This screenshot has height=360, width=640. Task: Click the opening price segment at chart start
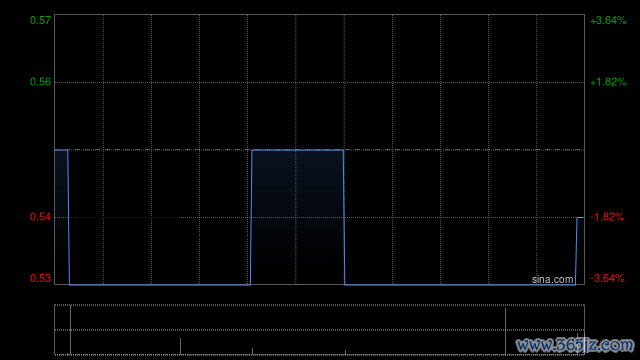coord(61,150)
